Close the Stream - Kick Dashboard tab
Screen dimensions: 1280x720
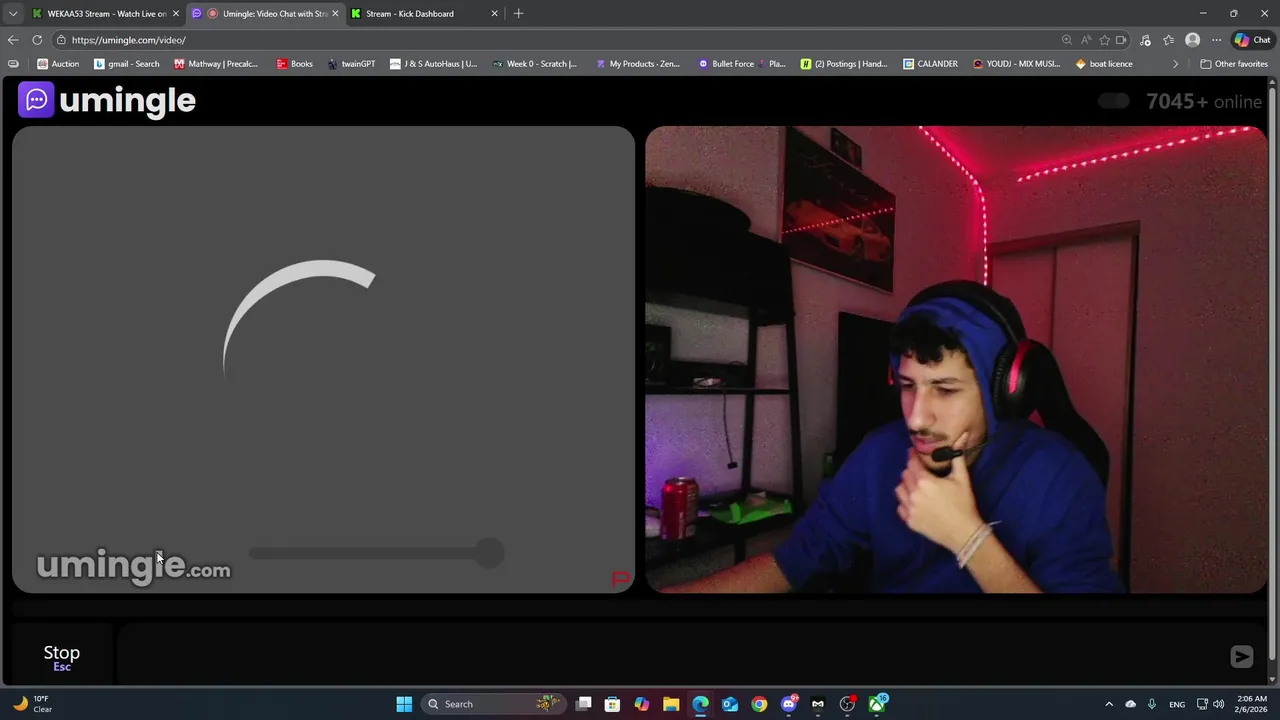point(494,14)
